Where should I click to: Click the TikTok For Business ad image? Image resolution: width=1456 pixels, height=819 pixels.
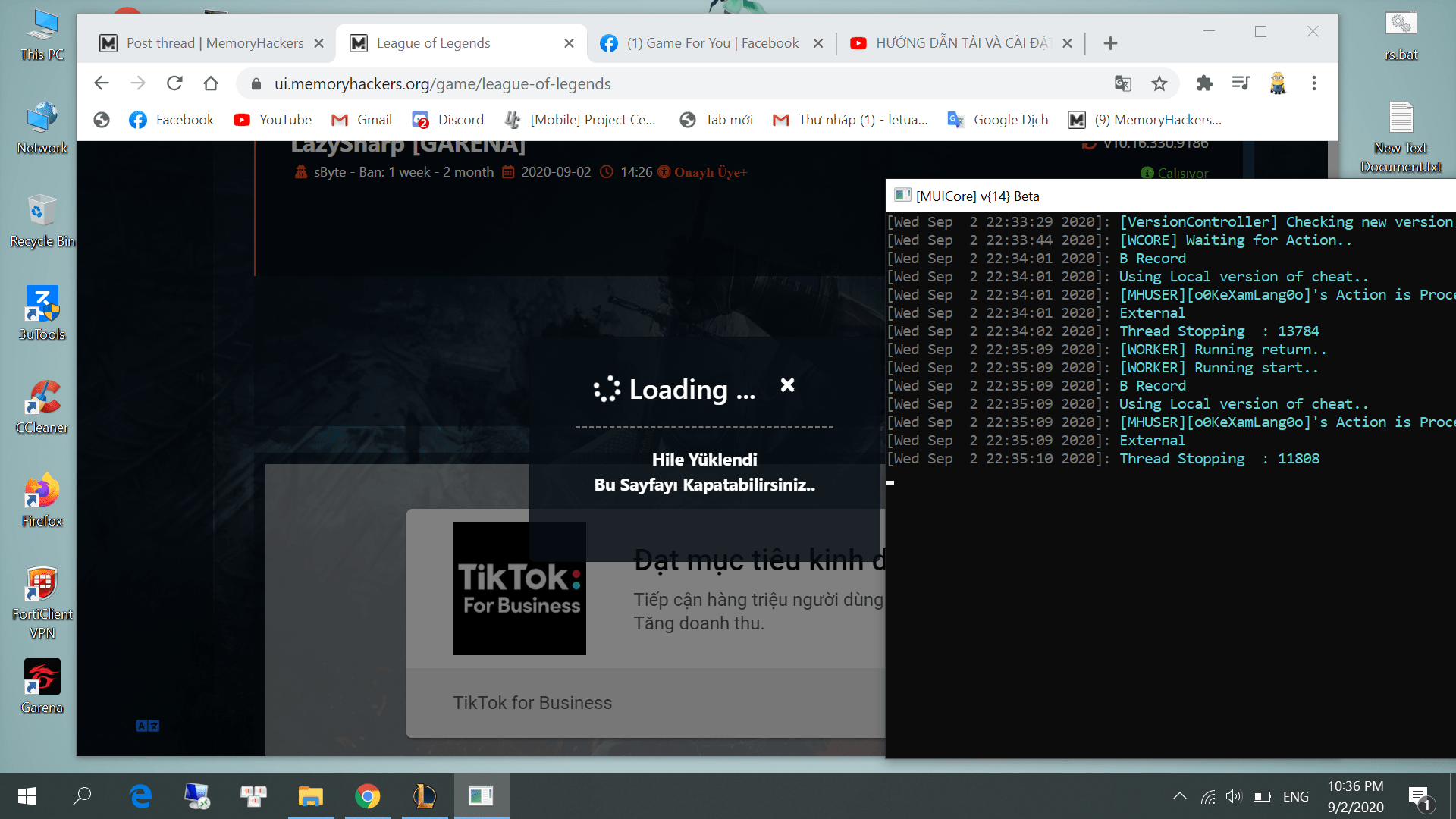pos(519,588)
